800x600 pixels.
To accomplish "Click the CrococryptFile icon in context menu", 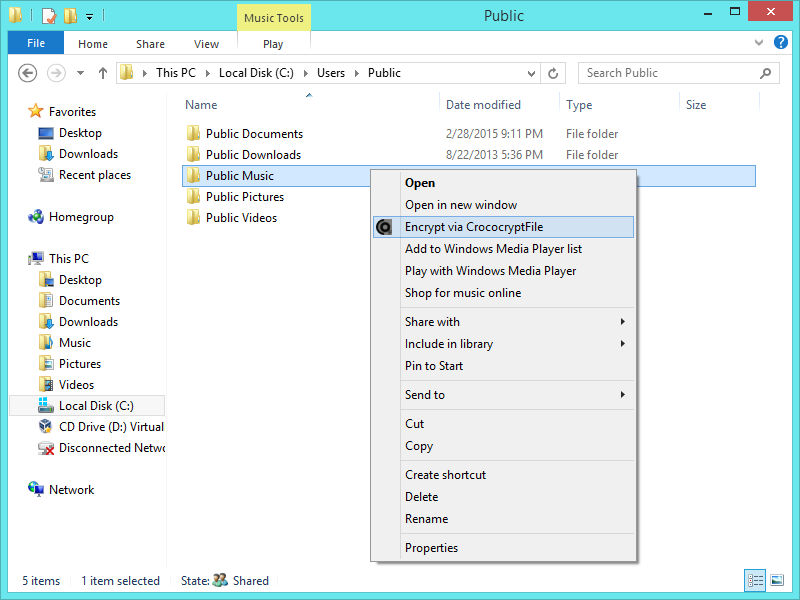I will click(384, 227).
